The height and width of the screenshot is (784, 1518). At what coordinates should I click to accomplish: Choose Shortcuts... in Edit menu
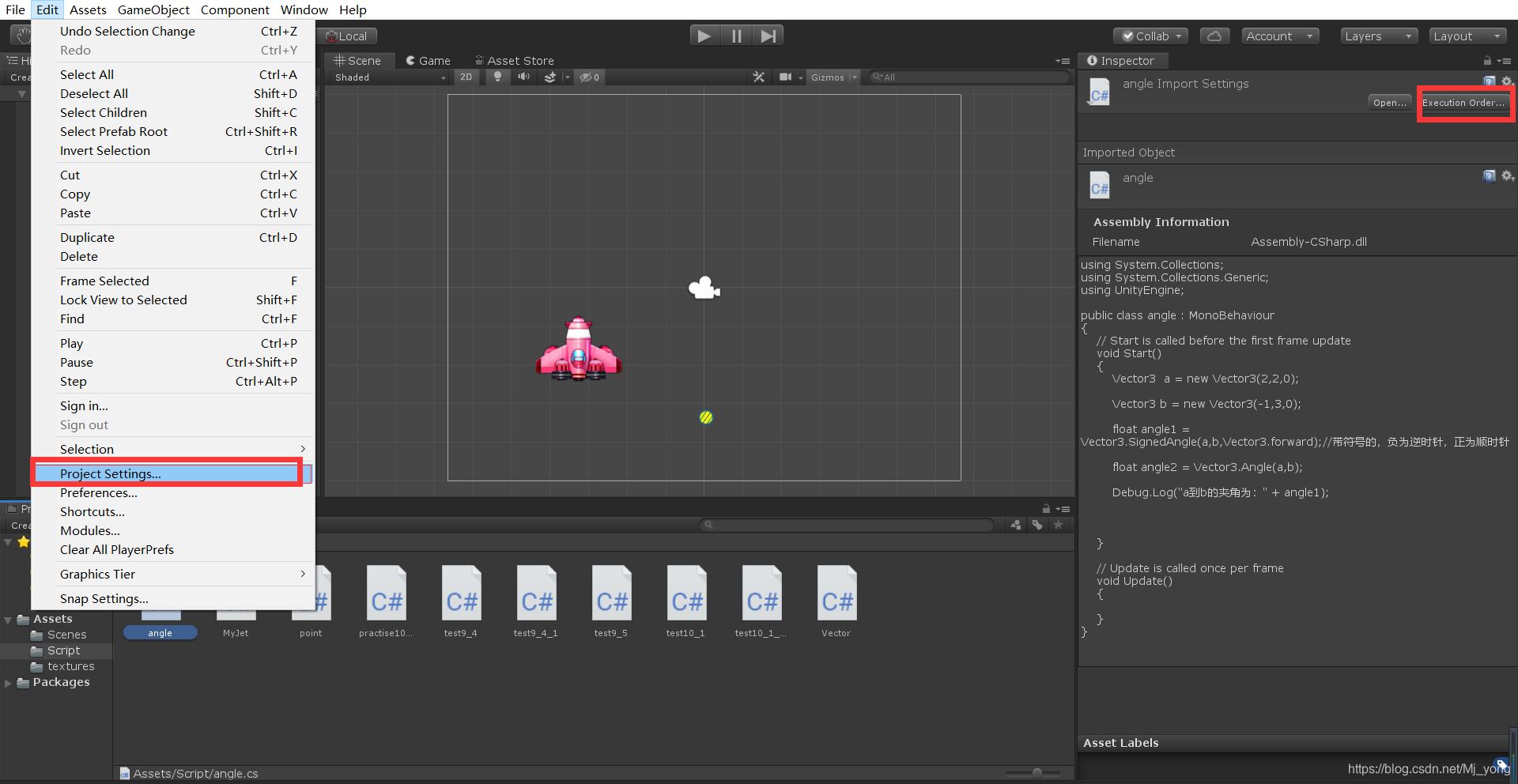tap(172, 511)
